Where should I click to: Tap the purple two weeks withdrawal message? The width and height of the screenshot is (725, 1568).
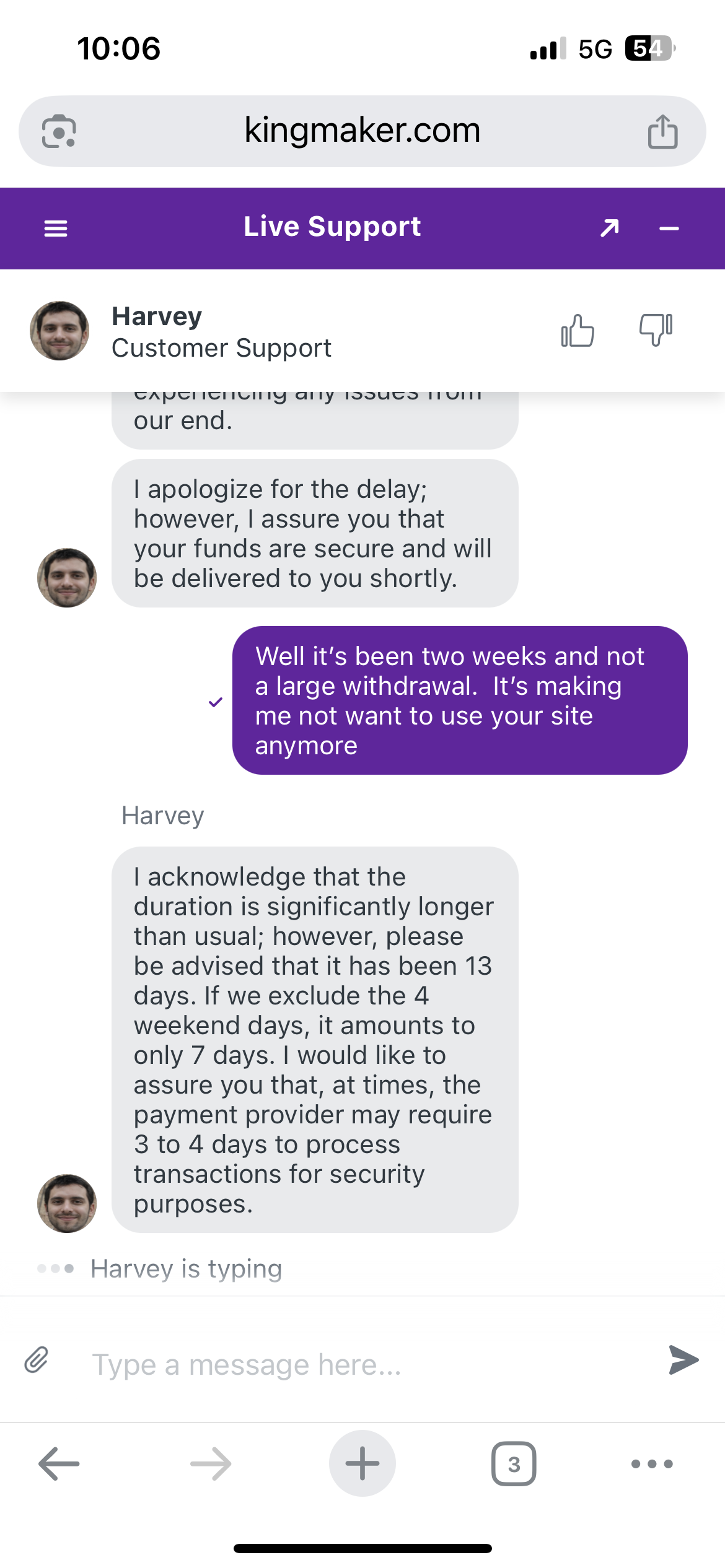tap(460, 700)
